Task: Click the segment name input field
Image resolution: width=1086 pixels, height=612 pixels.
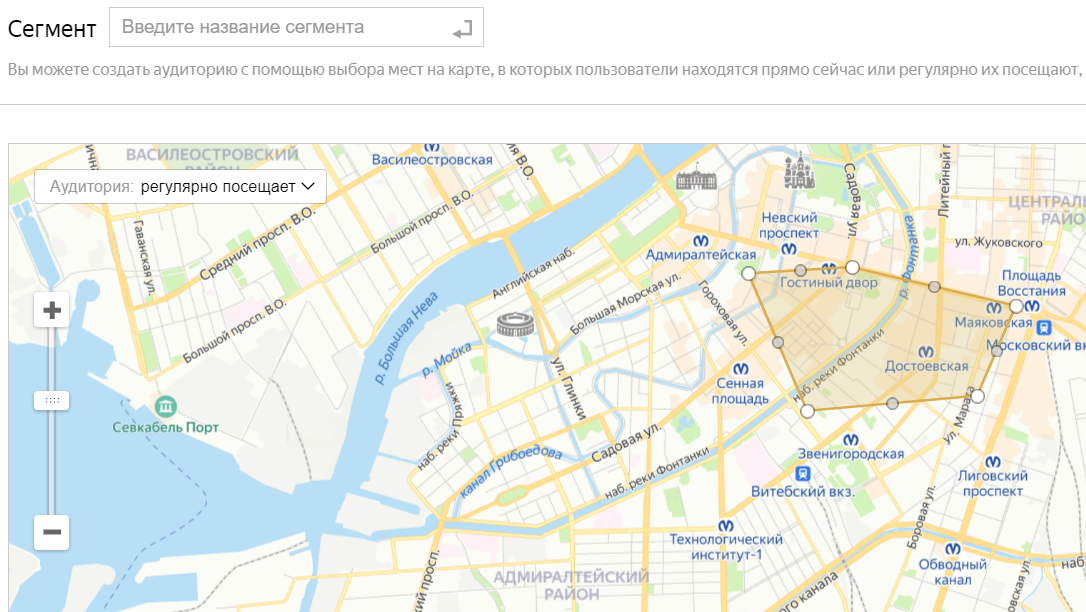Action: [296, 27]
